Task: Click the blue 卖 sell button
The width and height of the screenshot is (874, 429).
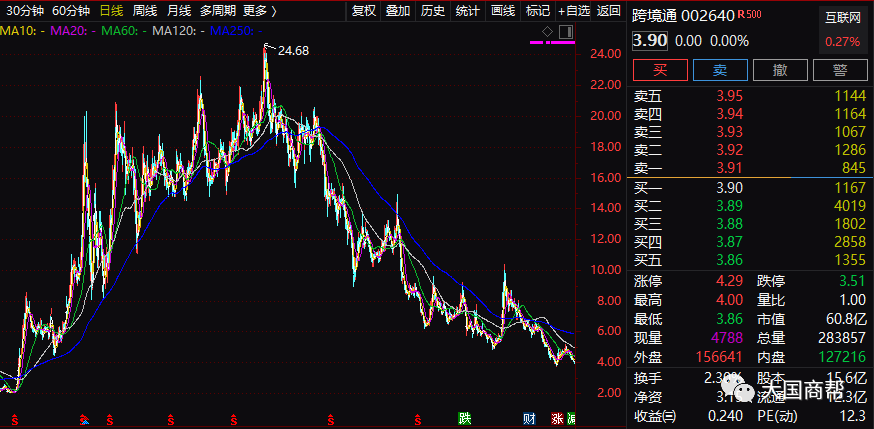Action: click(720, 70)
